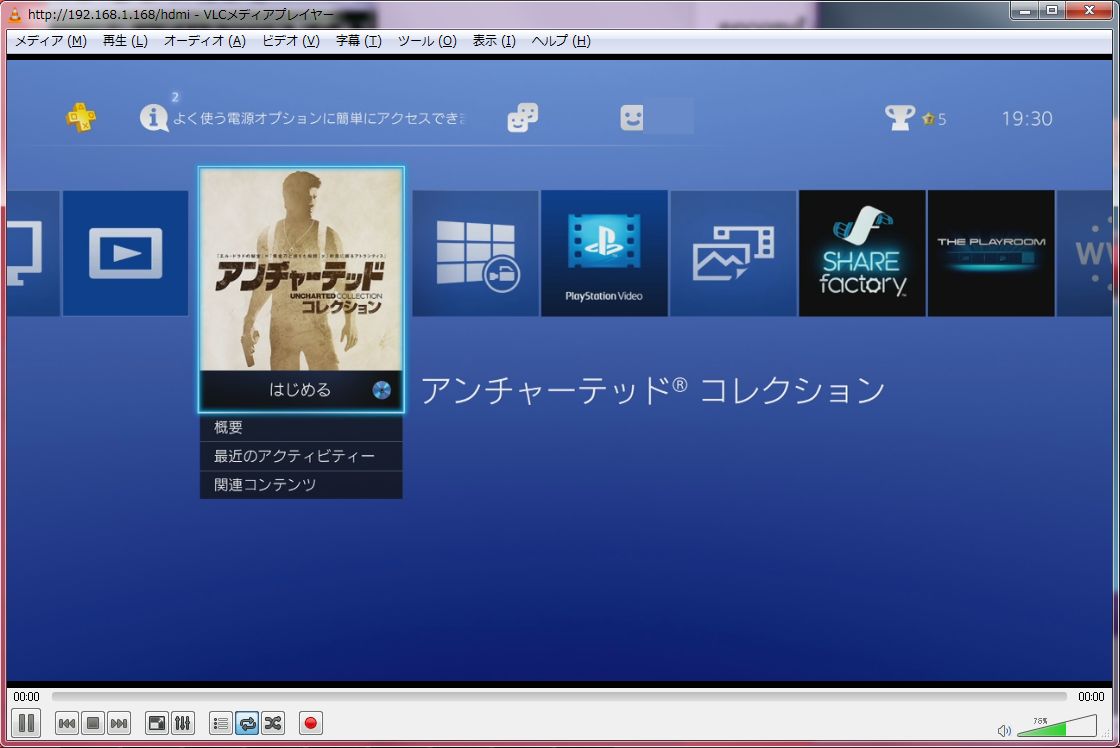Open the trophies cup icon
The image size is (1120, 748).
[899, 118]
